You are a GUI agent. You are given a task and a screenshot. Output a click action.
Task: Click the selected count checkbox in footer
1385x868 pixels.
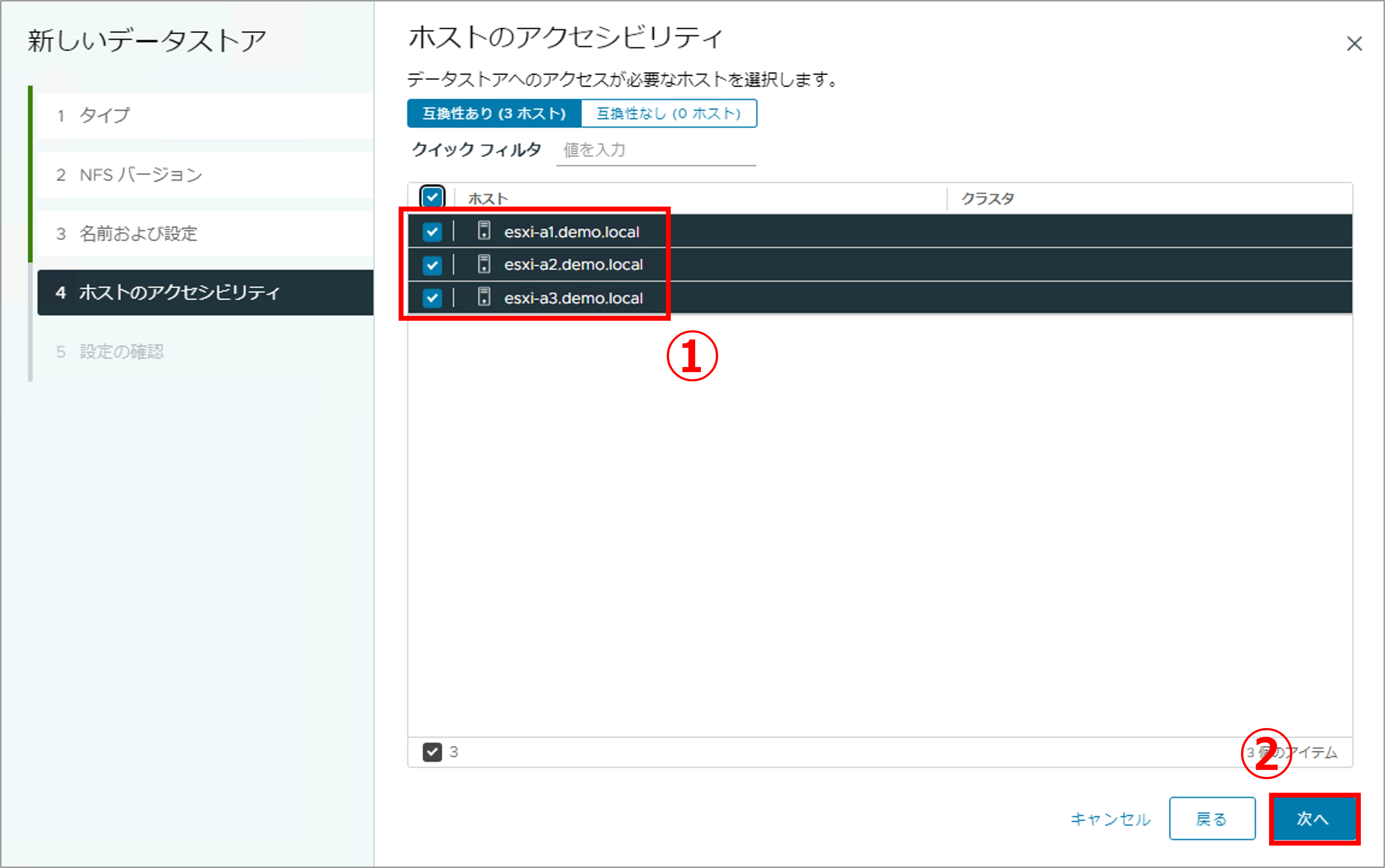(x=432, y=751)
